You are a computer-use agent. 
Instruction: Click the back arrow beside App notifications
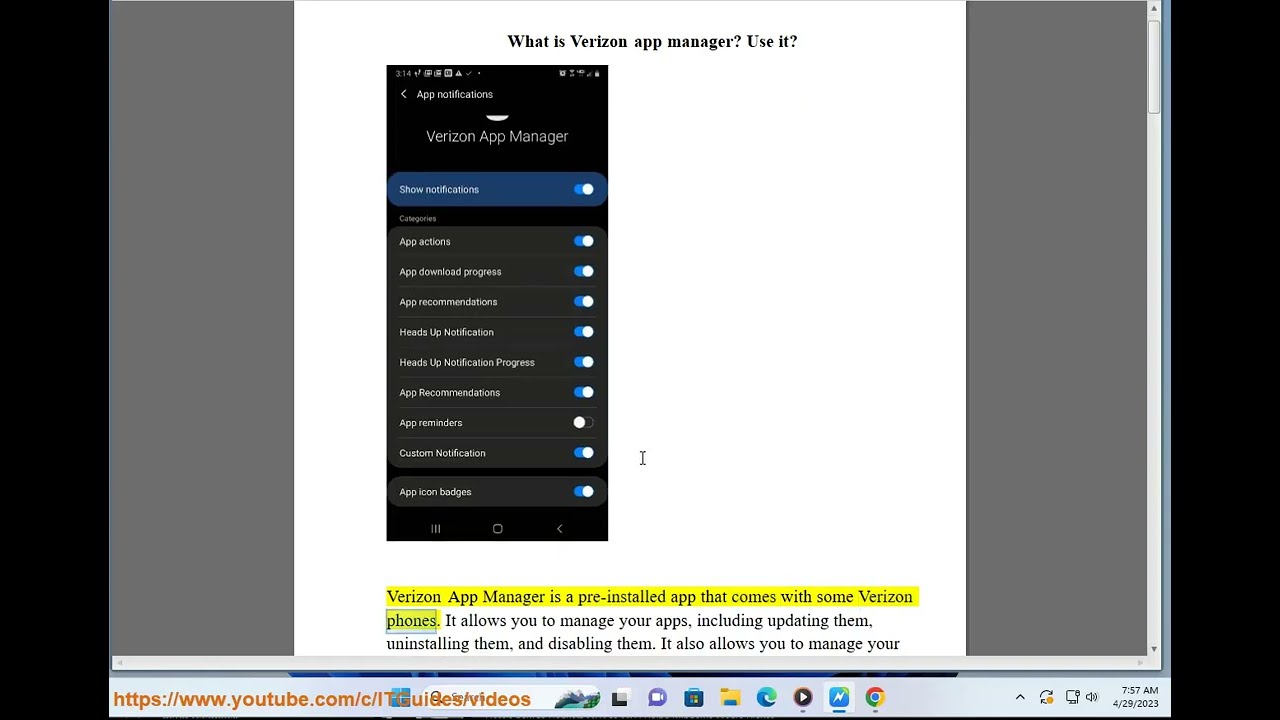click(404, 94)
